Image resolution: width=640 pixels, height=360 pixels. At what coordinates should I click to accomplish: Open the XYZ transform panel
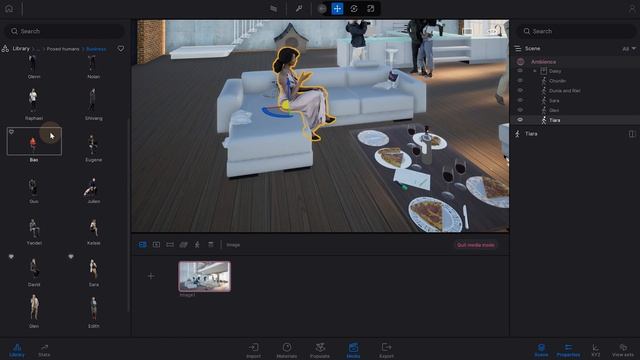point(596,350)
